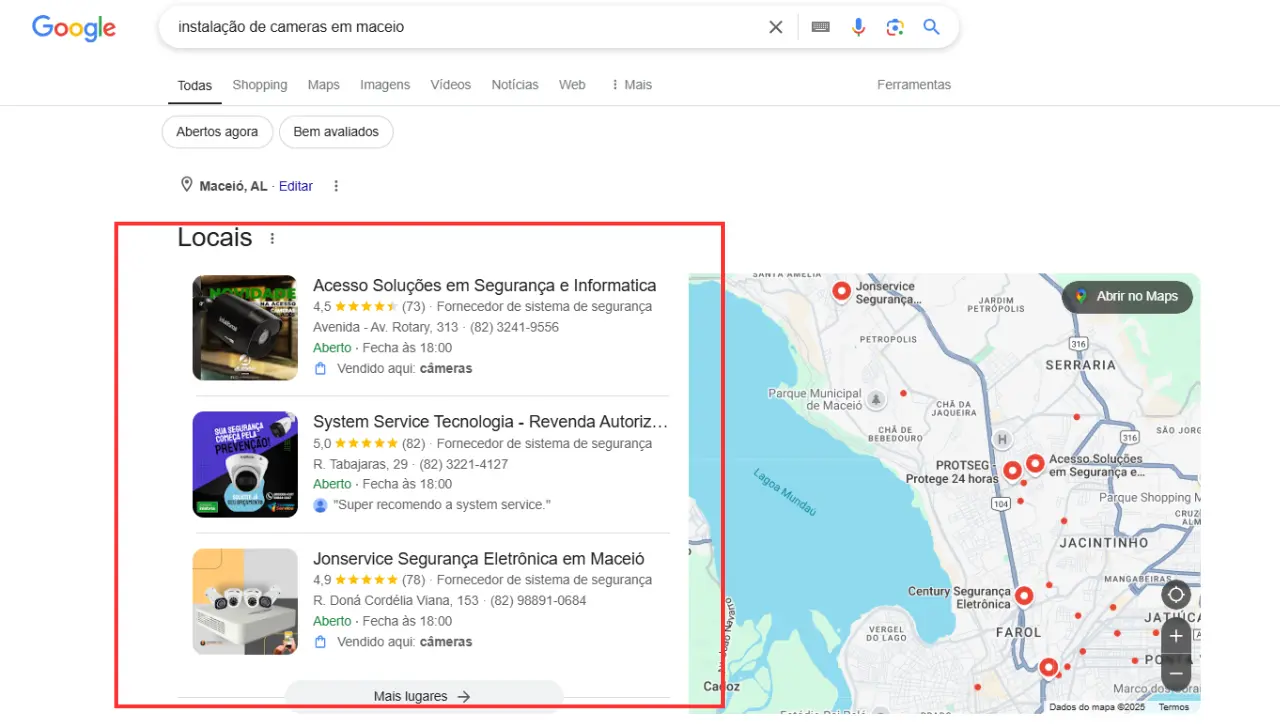Screen dimensions: 1280x728
Task: Click the Termos link on the map
Action: point(1174,707)
